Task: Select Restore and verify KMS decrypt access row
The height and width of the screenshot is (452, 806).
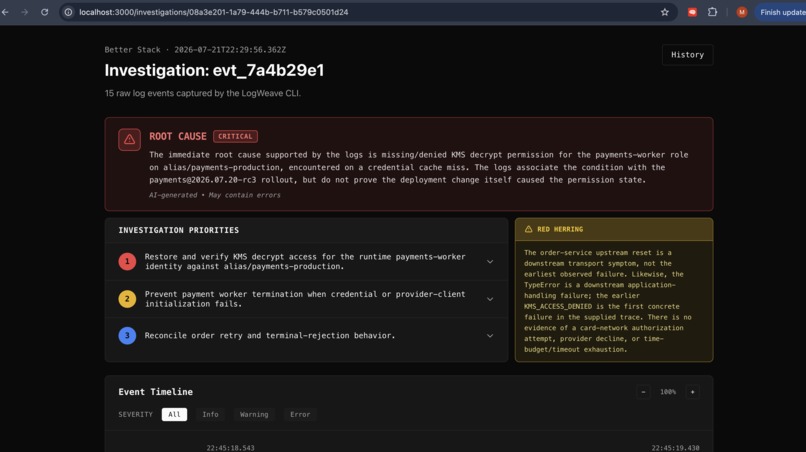Action: (x=306, y=261)
